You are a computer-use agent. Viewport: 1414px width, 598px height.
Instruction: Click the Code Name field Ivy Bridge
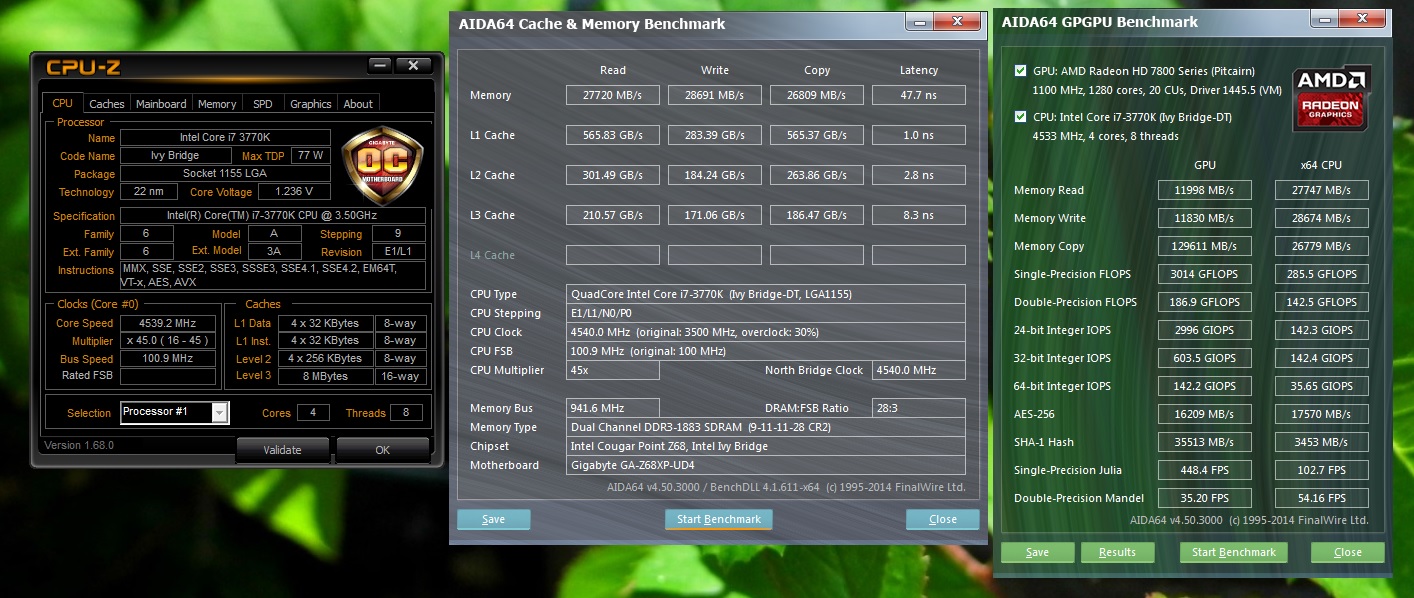tap(175, 156)
